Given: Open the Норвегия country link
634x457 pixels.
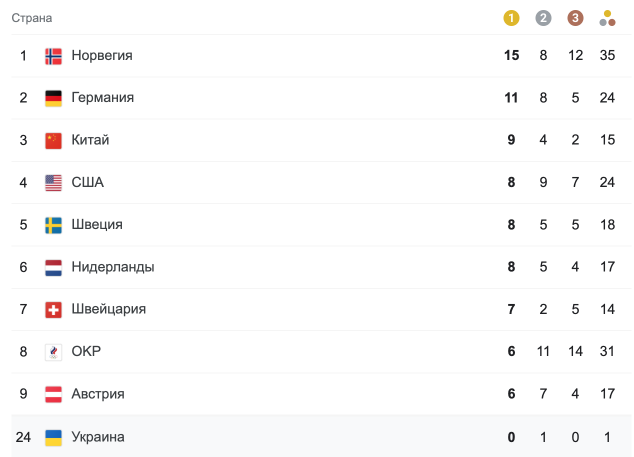Looking at the screenshot, I should pos(102,56).
